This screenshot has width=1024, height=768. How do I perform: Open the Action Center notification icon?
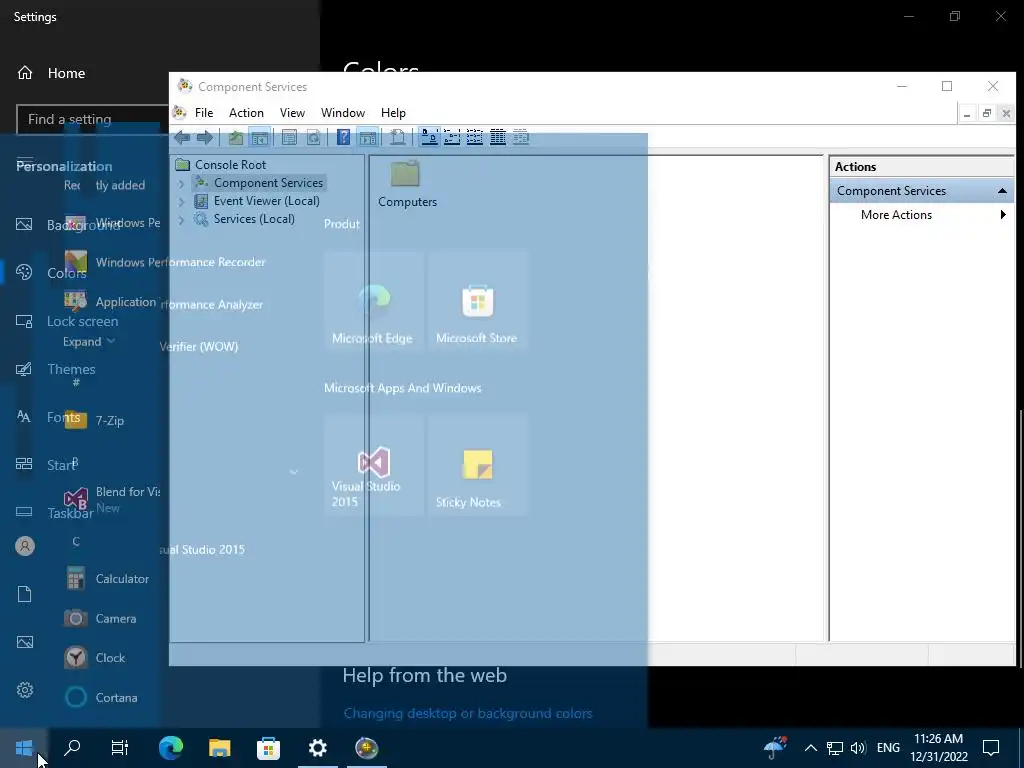coord(991,748)
